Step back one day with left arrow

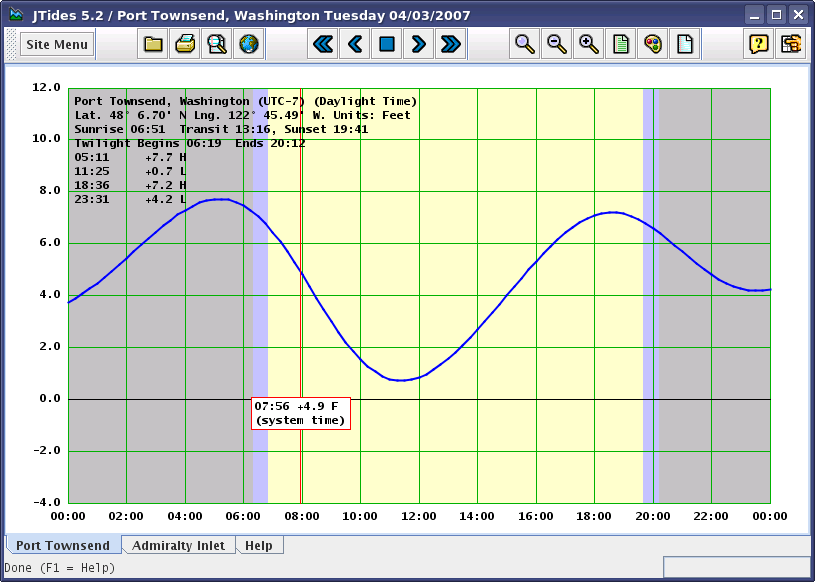tap(354, 43)
